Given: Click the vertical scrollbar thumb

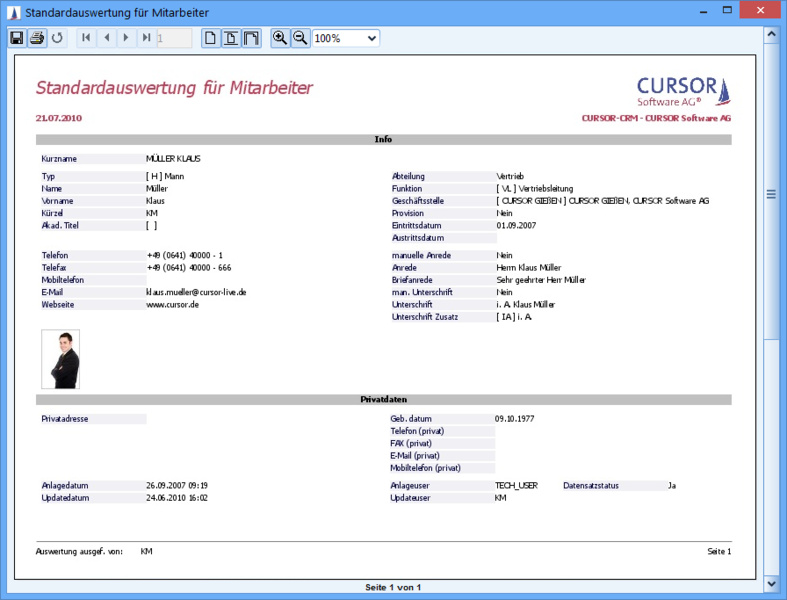Looking at the screenshot, I should [771, 193].
